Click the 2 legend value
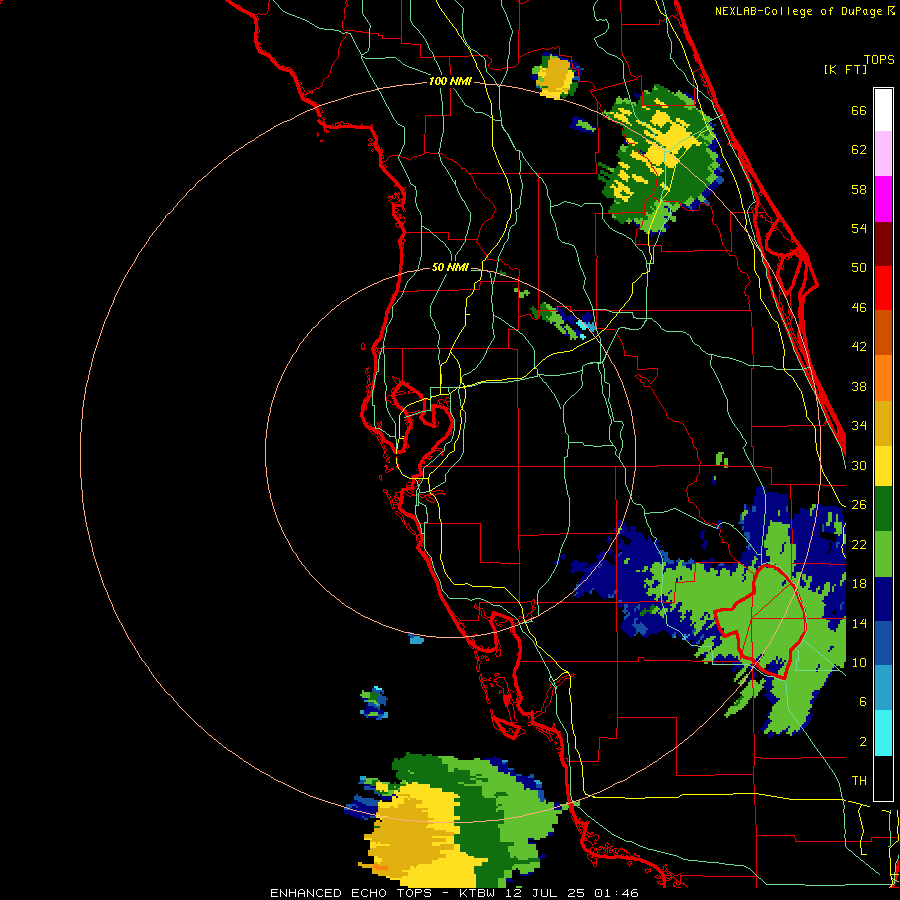The image size is (900, 900). pos(863,742)
